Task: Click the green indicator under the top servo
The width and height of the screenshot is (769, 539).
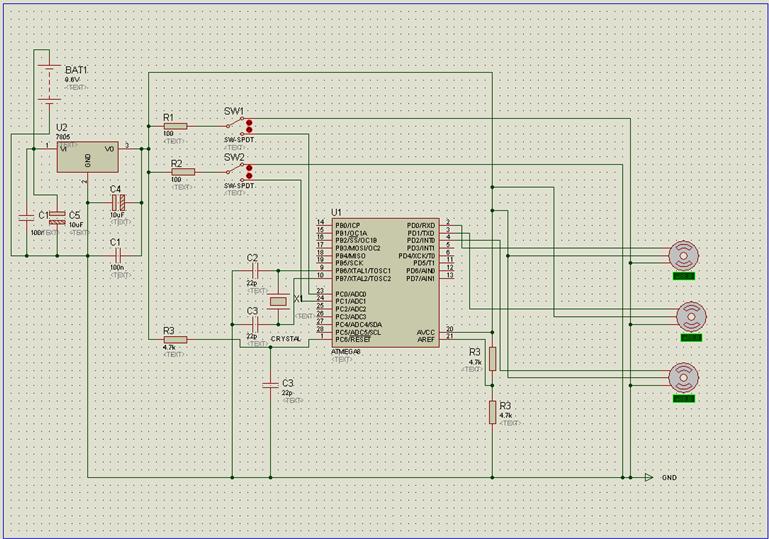Action: [684, 276]
